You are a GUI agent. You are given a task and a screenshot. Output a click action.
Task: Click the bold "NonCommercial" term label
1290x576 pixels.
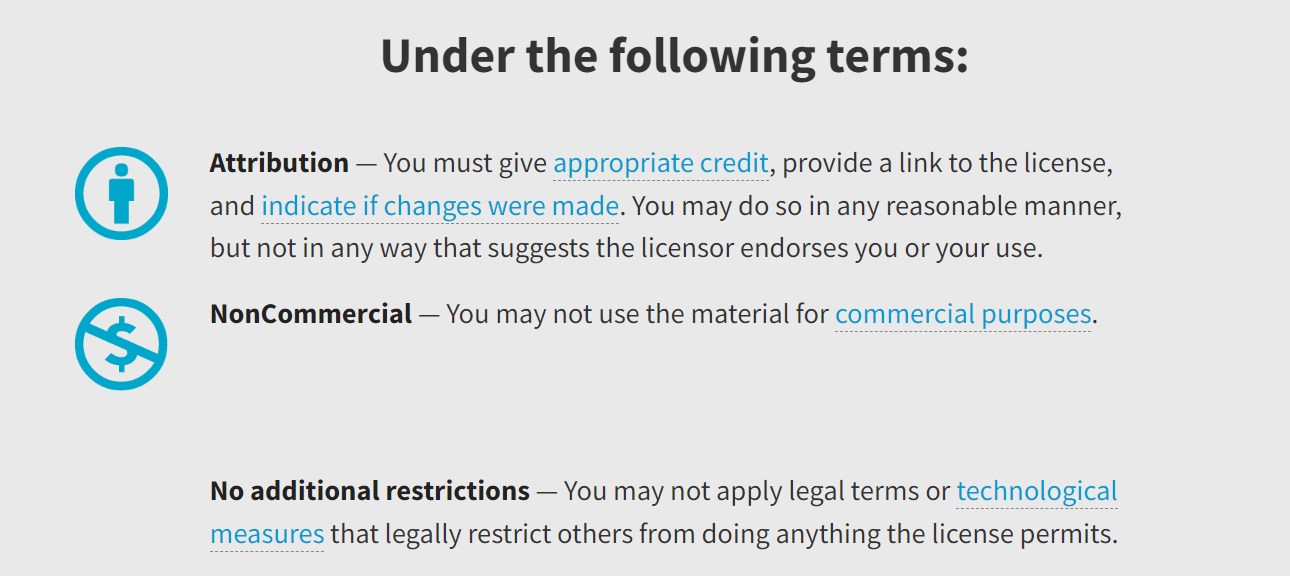point(311,314)
